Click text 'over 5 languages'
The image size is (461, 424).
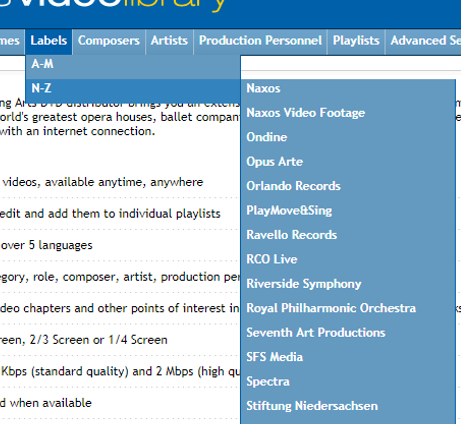[46, 245]
